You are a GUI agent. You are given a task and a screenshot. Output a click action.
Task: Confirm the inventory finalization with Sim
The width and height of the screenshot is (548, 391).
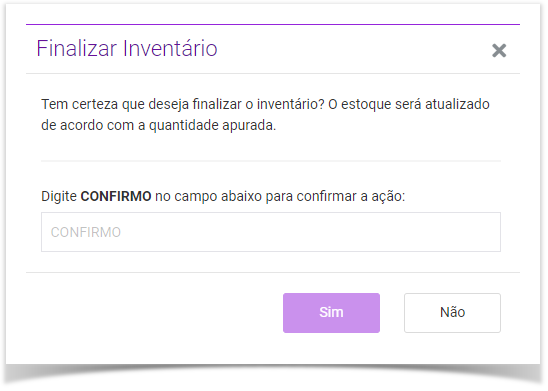(x=331, y=313)
